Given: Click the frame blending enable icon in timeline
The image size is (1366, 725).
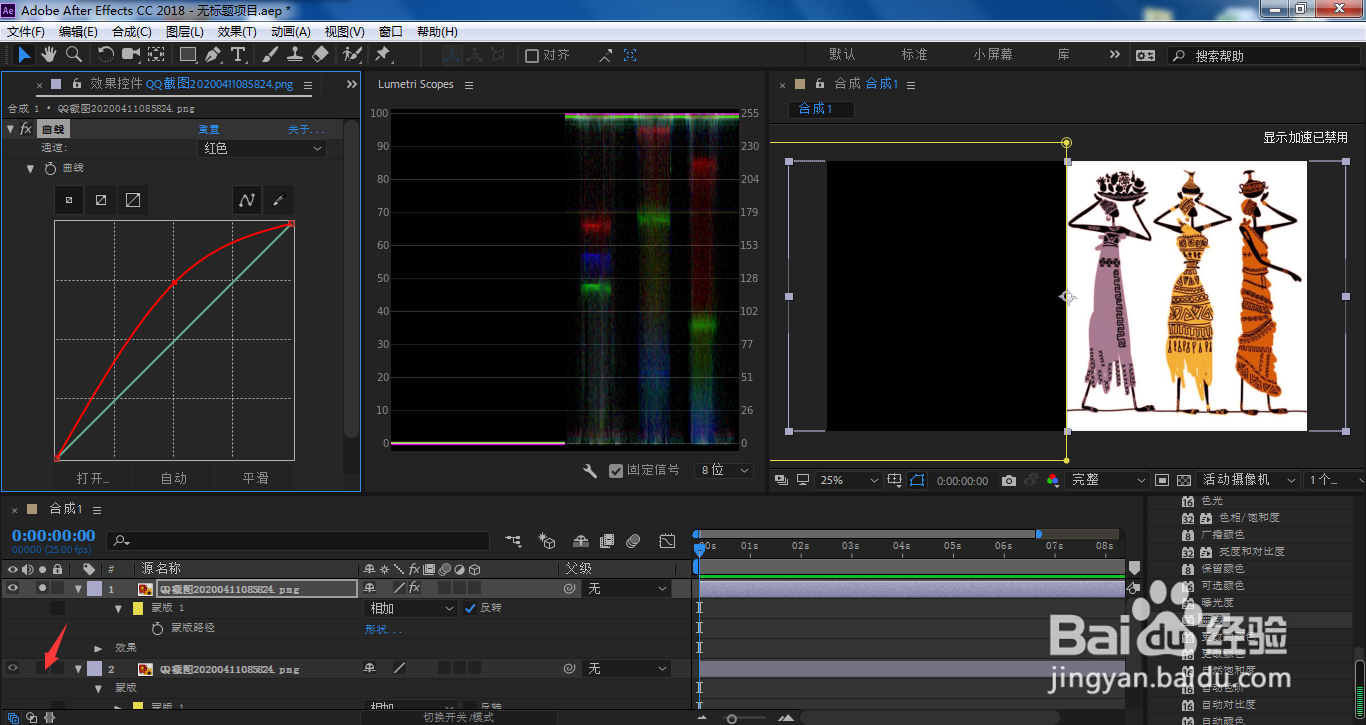Looking at the screenshot, I should (607, 541).
